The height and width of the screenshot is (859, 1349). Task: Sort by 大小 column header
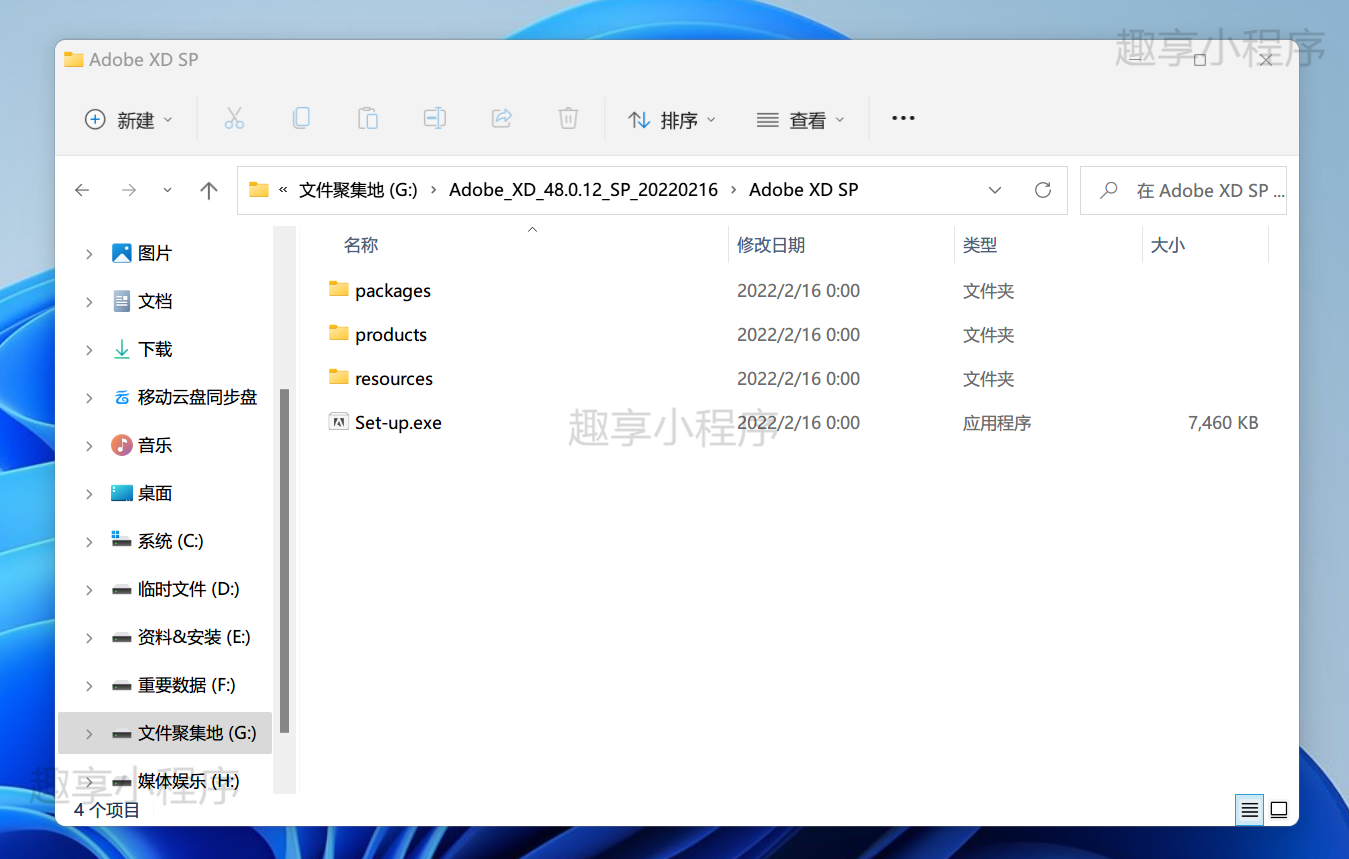1168,245
